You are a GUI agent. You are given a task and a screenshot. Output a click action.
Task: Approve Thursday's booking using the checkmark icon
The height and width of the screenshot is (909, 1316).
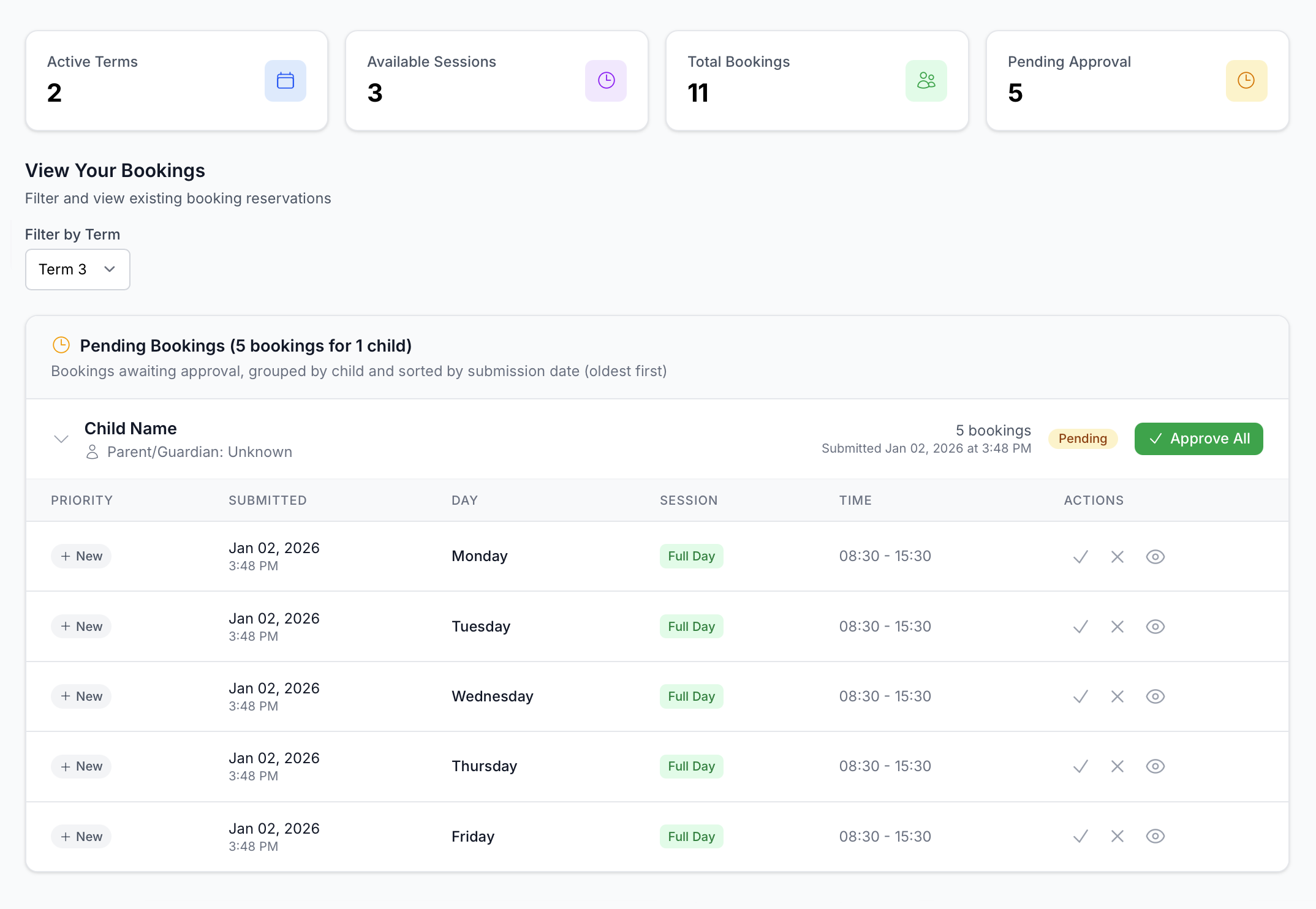click(1080, 766)
